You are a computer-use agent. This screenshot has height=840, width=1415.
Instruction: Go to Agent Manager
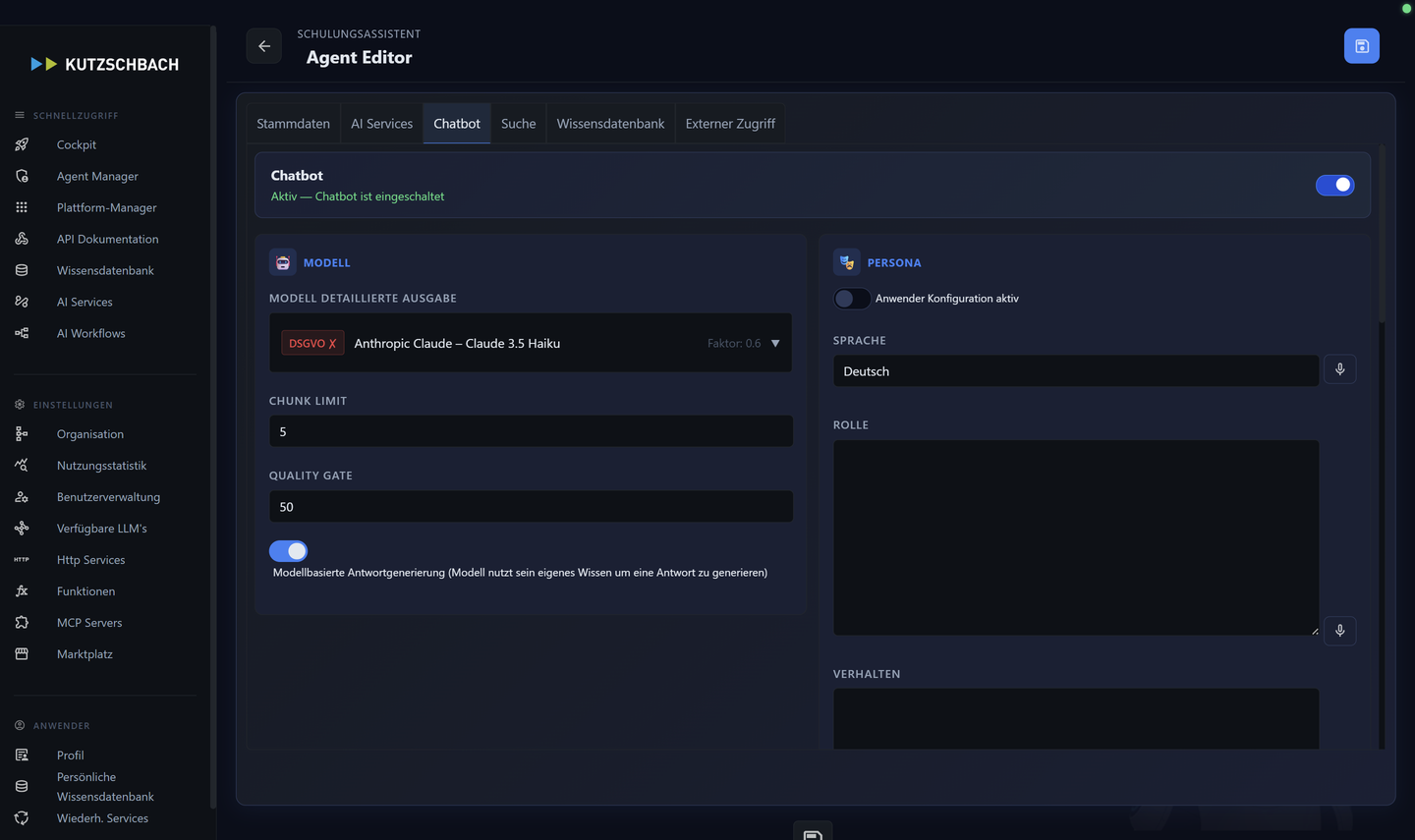coord(97,176)
